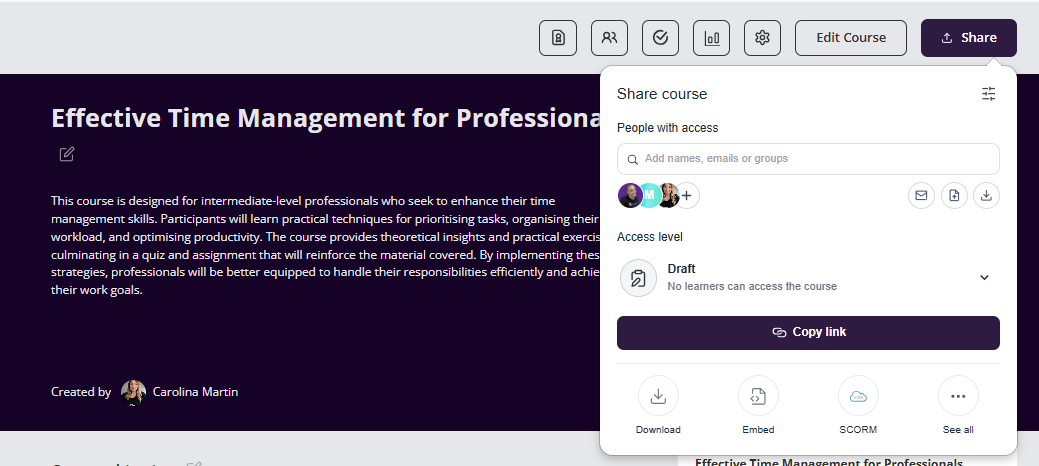Click the checkmark circle icon in toolbar
Viewport: 1039px width, 466px height.
point(660,38)
